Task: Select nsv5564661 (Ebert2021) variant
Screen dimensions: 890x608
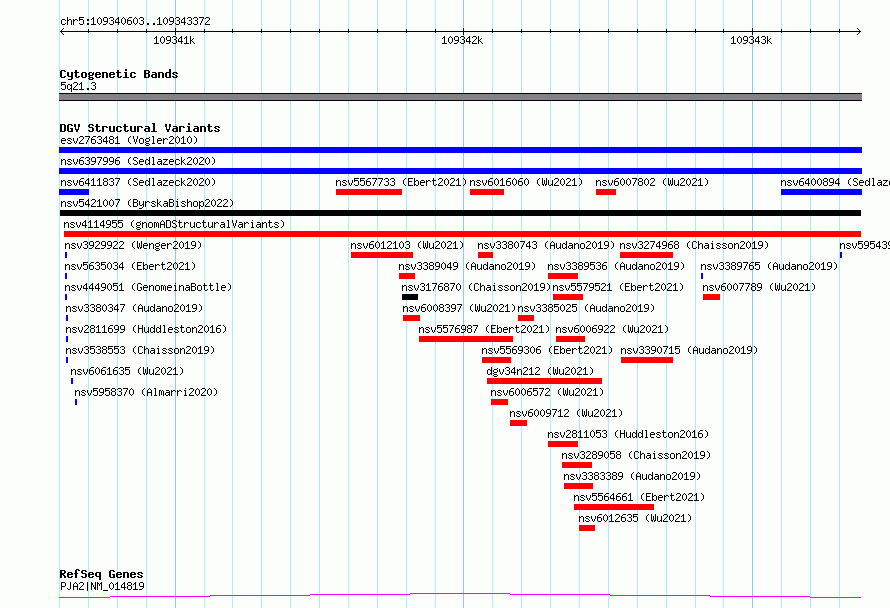Action: pos(639,497)
